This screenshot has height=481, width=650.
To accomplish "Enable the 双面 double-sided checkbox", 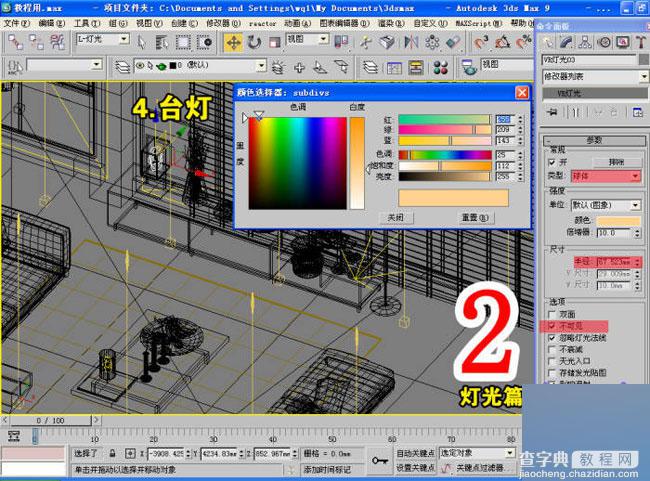I will 552,314.
